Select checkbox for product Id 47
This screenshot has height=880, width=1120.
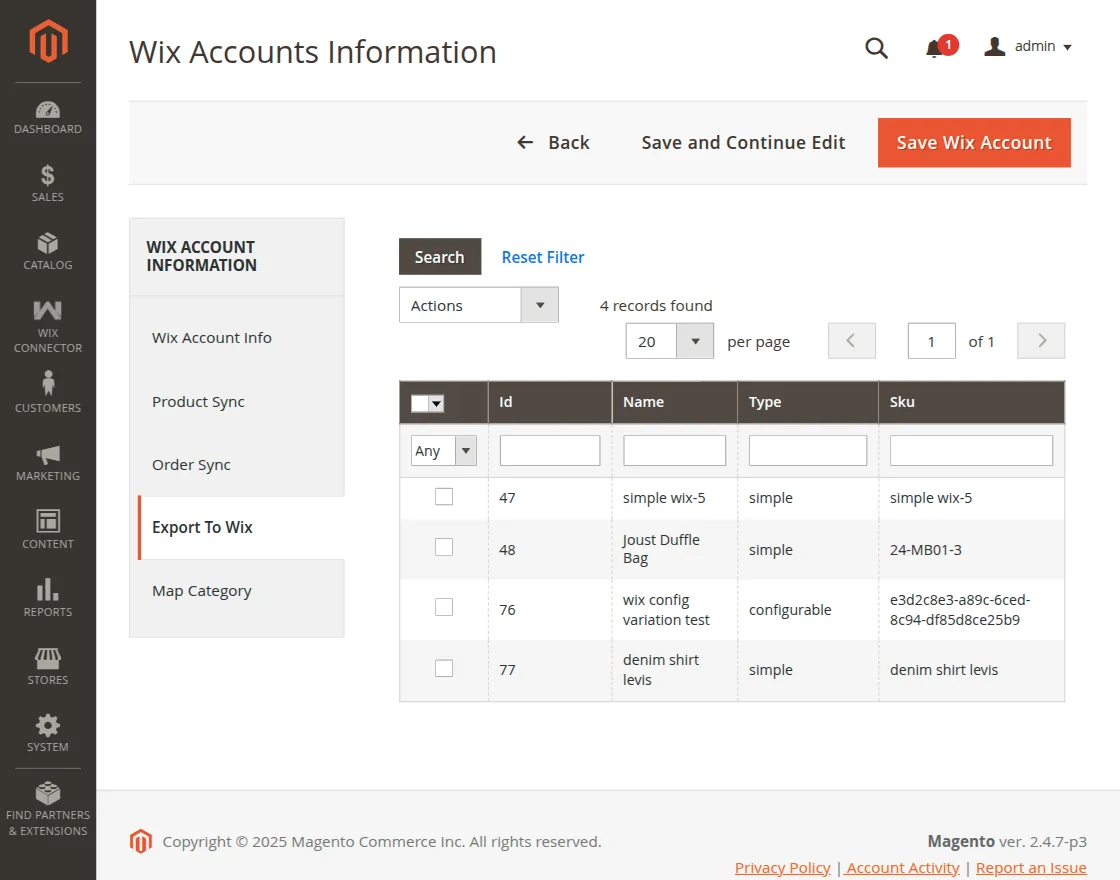[444, 497]
